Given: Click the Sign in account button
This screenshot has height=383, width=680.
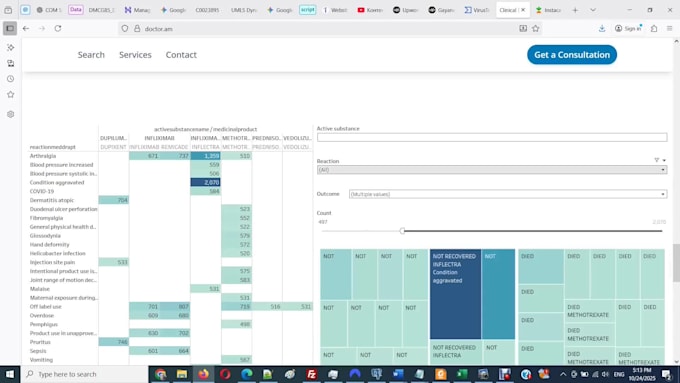Looking at the screenshot, I should click(x=628, y=29).
